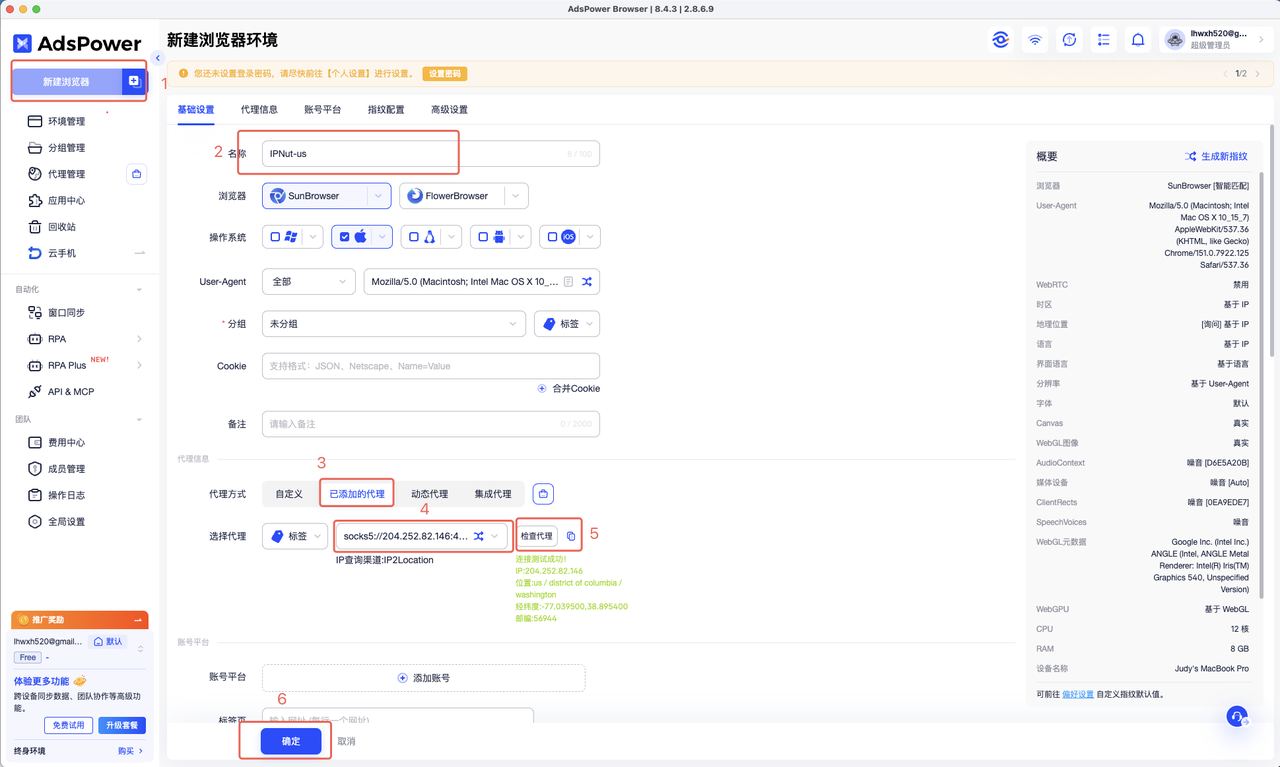Click the briefcase icon beside 代理管理
The image size is (1280, 767).
[137, 174]
